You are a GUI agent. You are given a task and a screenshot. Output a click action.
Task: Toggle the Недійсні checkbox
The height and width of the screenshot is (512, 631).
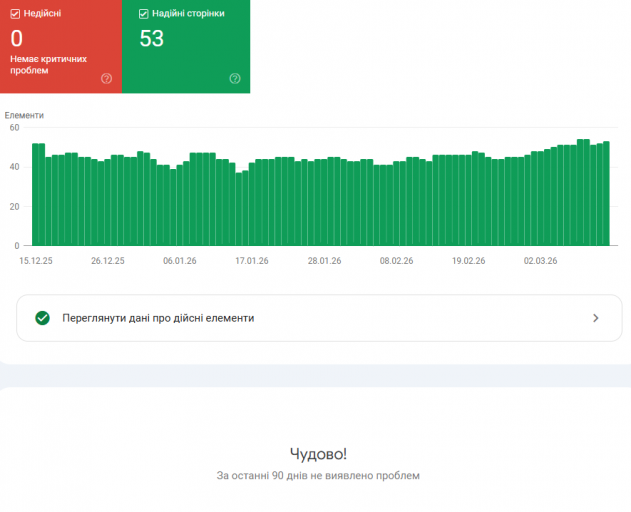(15, 14)
